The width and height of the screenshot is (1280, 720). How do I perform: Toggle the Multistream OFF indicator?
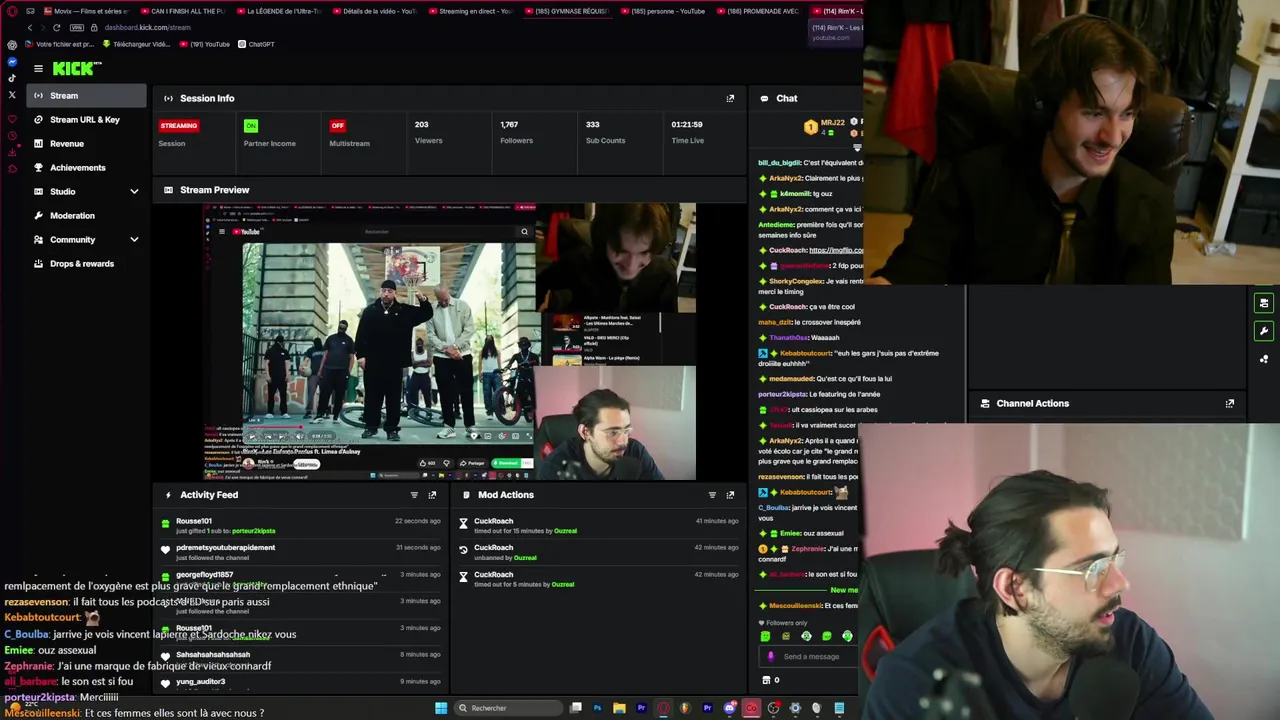[x=338, y=126]
